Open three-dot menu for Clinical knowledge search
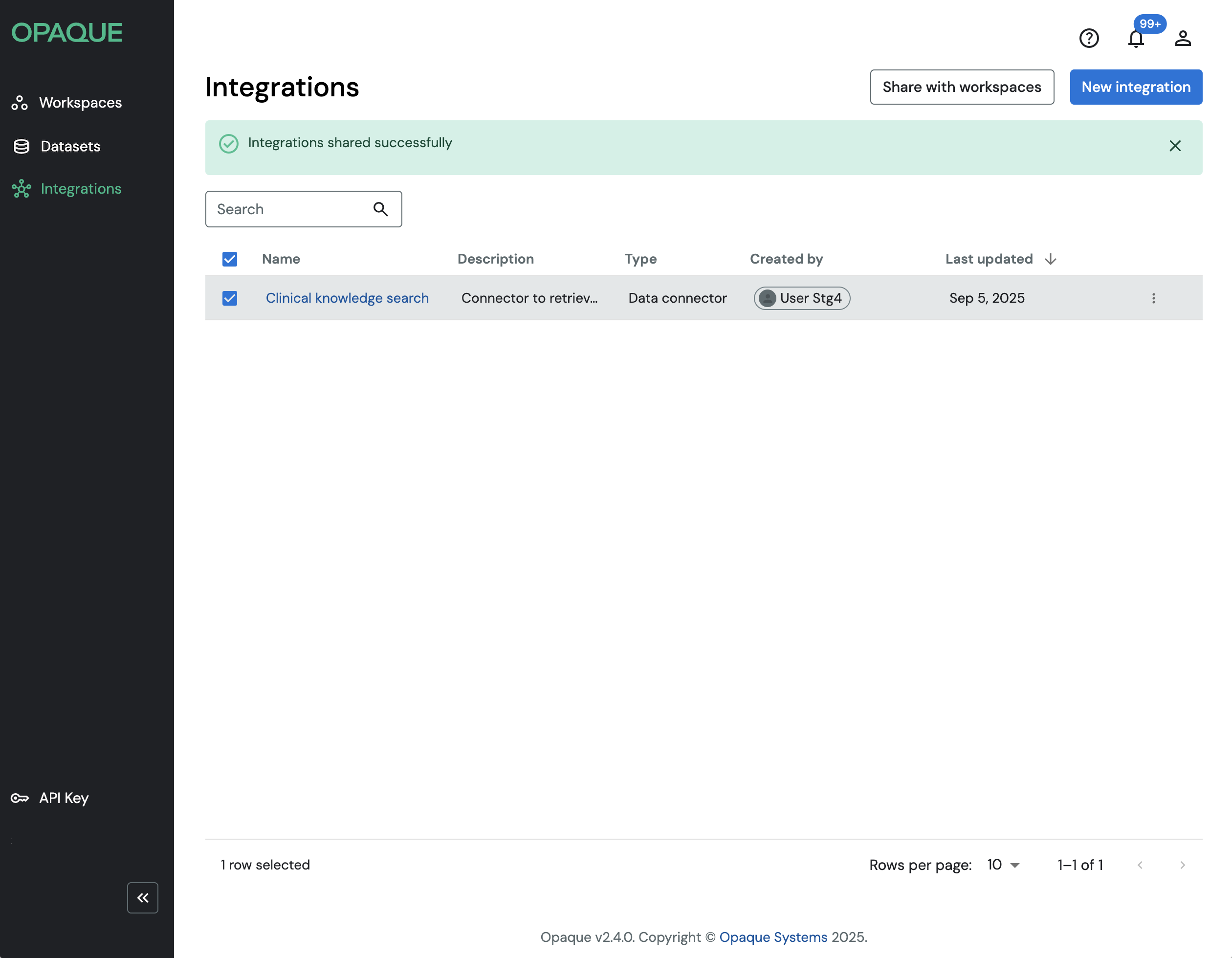Viewport: 1232px width, 958px height. 1153,298
